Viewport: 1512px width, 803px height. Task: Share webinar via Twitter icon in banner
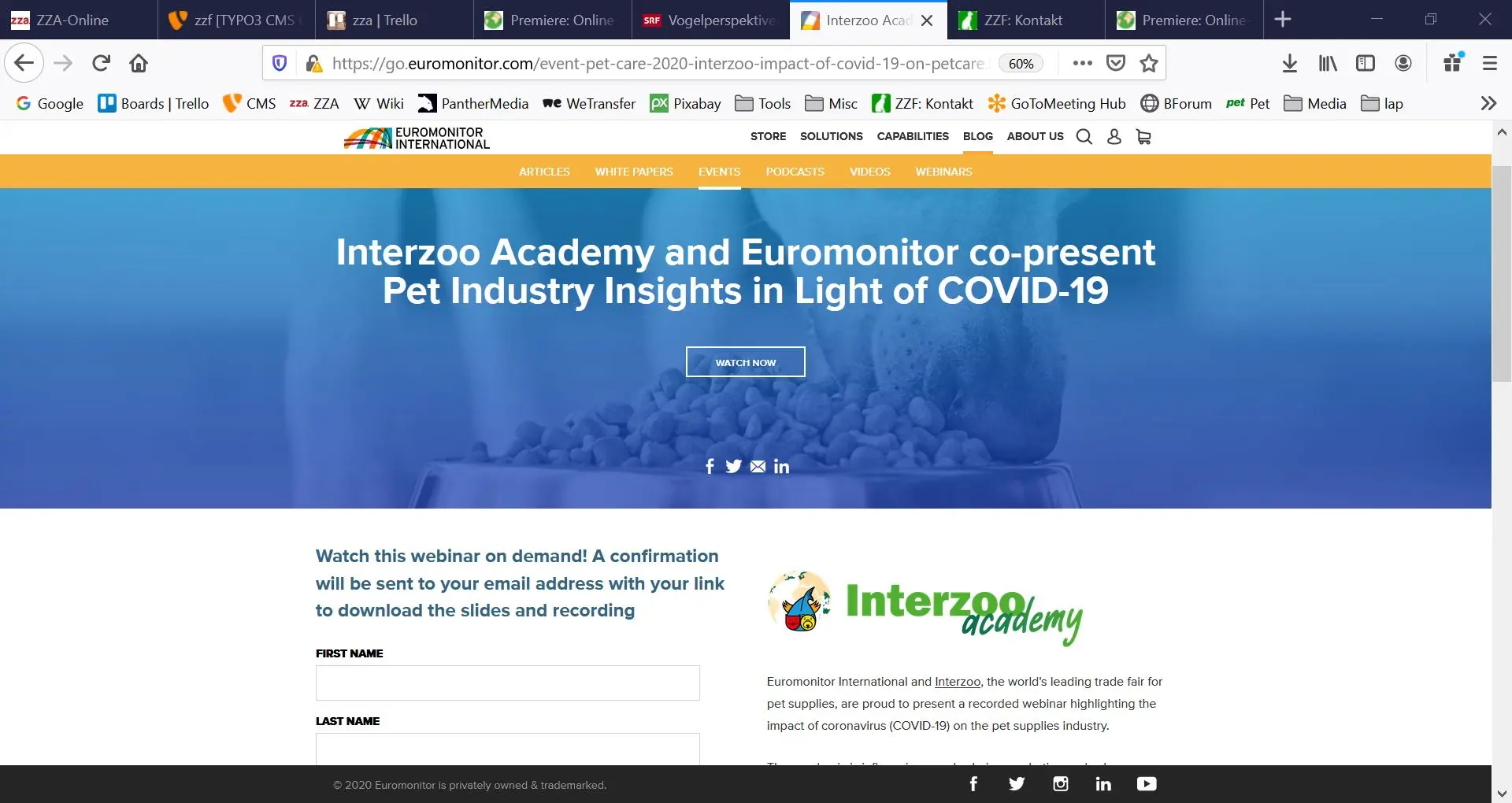[x=733, y=466]
